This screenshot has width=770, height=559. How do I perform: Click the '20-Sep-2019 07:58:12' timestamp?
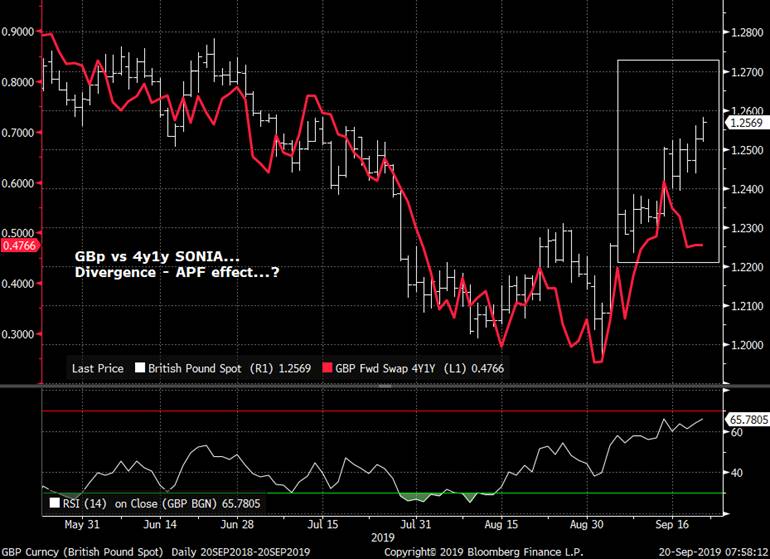tap(714, 552)
